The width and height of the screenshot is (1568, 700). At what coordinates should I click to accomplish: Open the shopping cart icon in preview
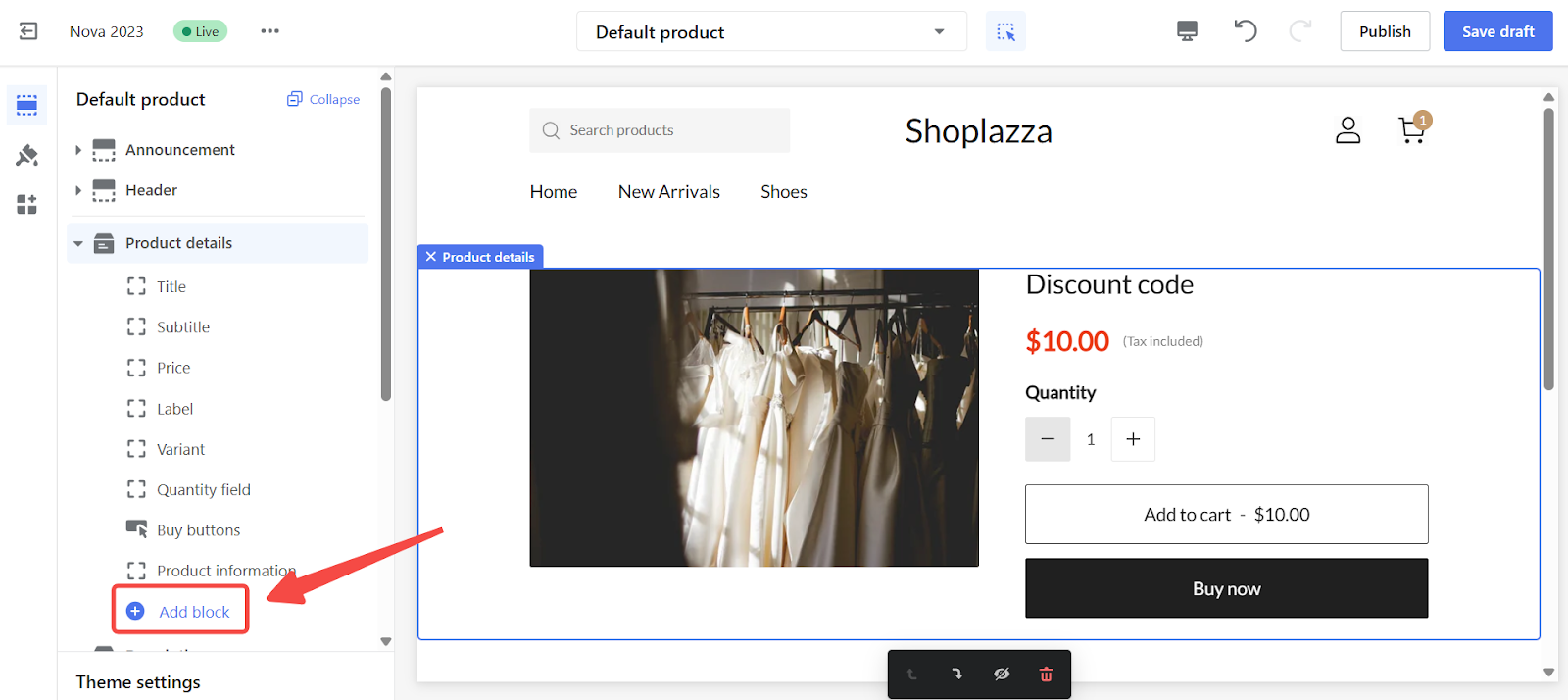coord(1413,128)
